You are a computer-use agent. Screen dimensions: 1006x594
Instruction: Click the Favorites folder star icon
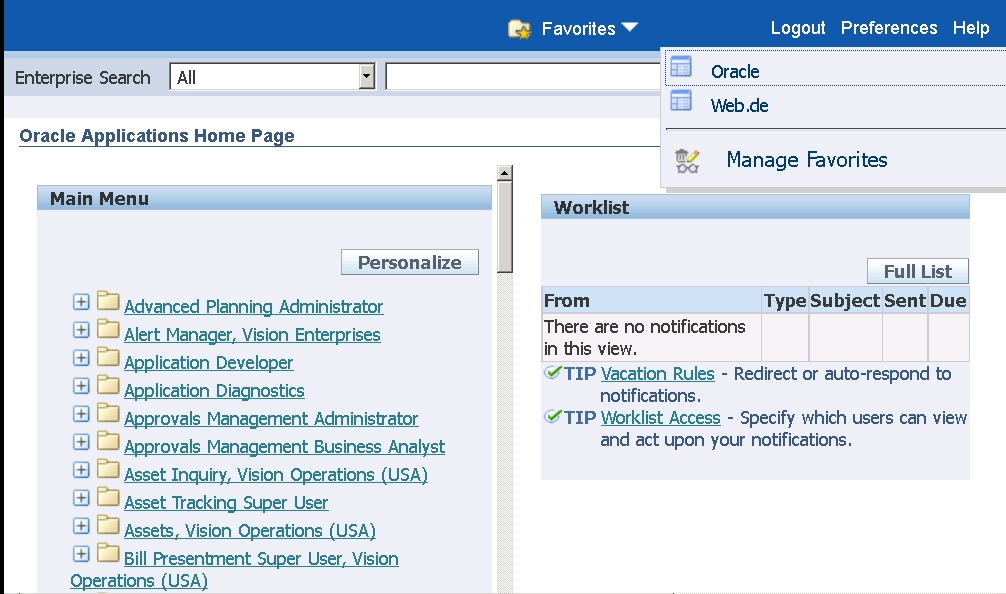tap(520, 30)
